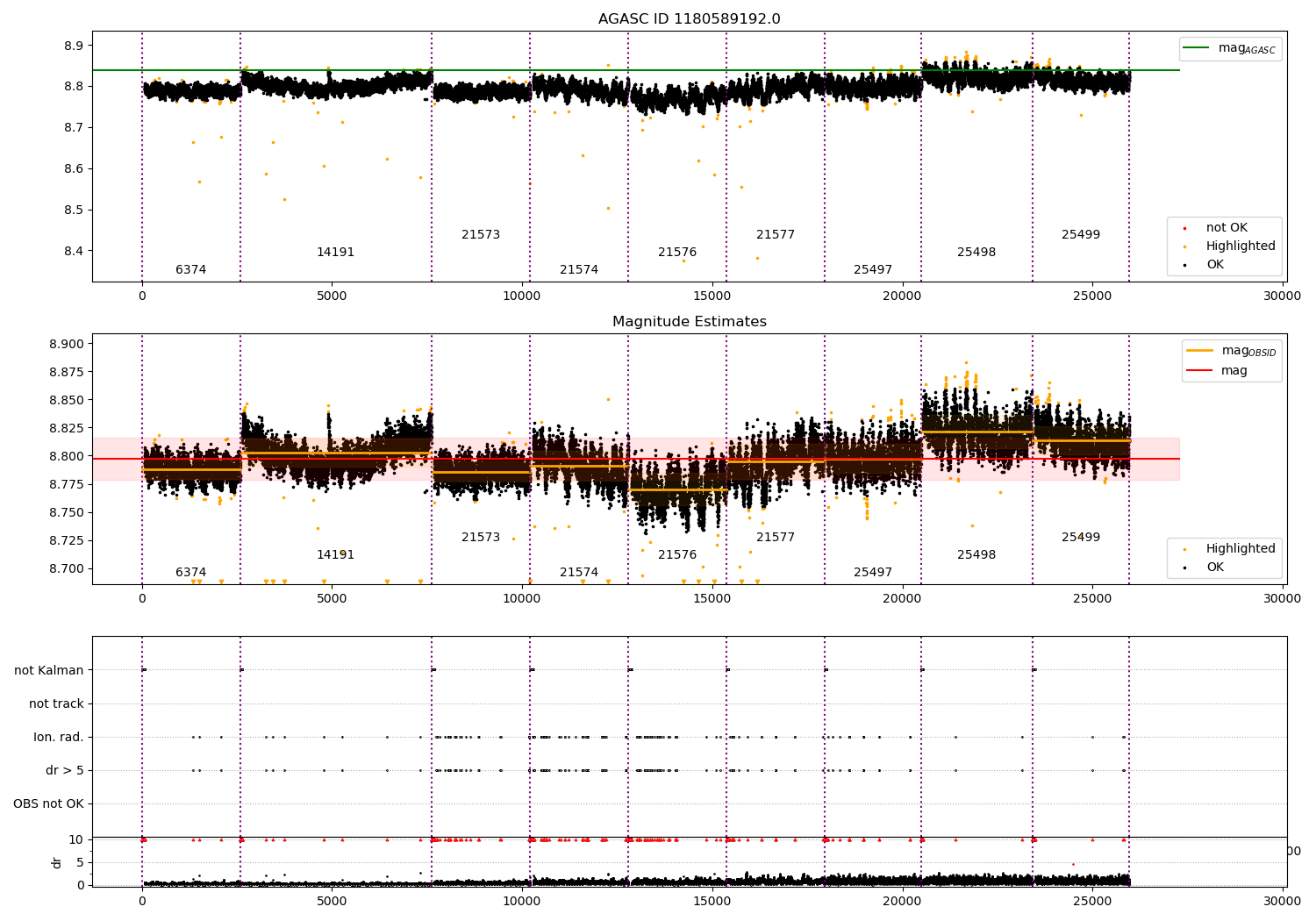The image size is (1316, 921).
Task: Click obsid label 25497 in Magnitude Estimates plot
Action: tap(873, 573)
